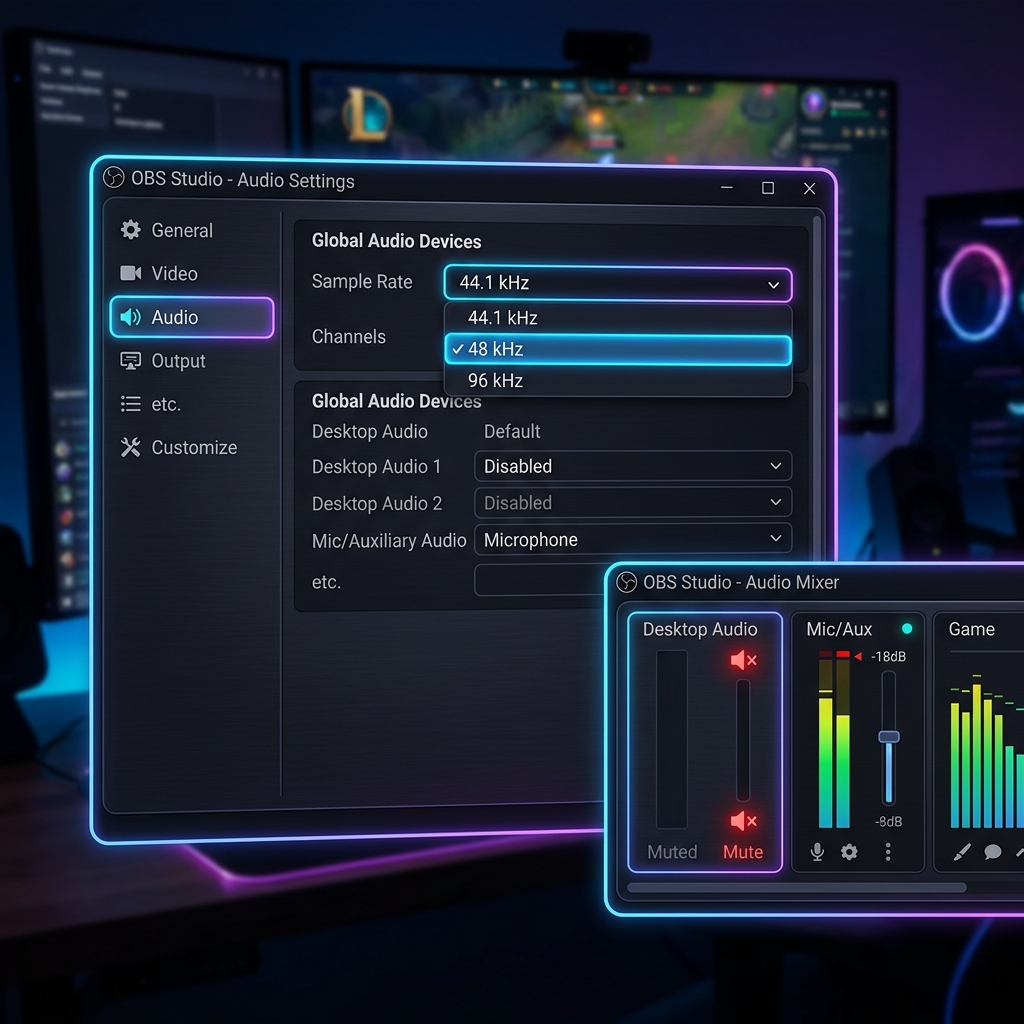
Task: Click the Audio speaker icon in sidebar
Action: pyautogui.click(x=131, y=317)
